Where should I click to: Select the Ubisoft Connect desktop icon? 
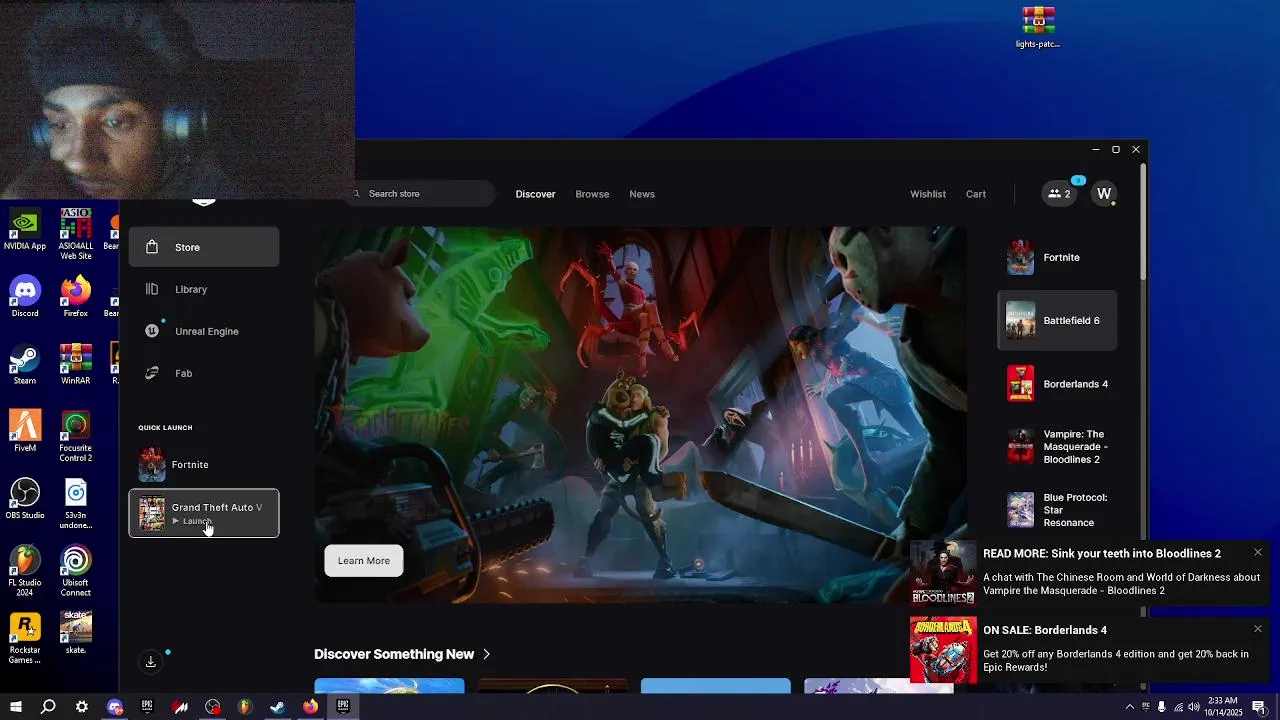76,571
